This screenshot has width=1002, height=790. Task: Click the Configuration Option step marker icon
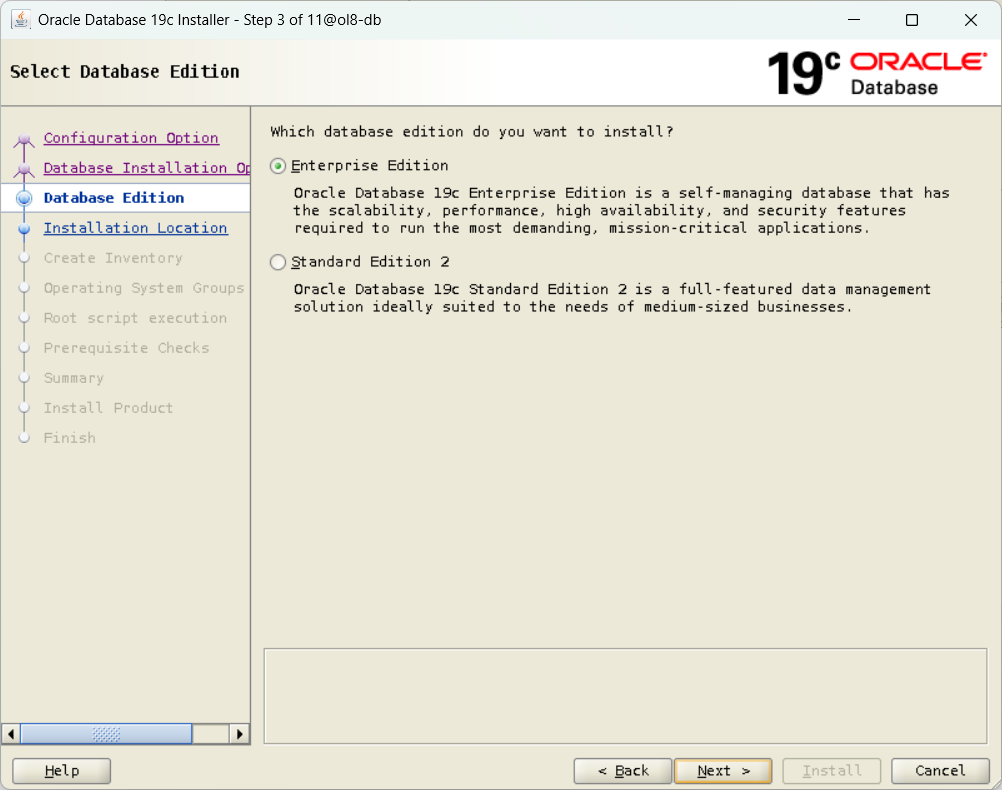coord(24,139)
